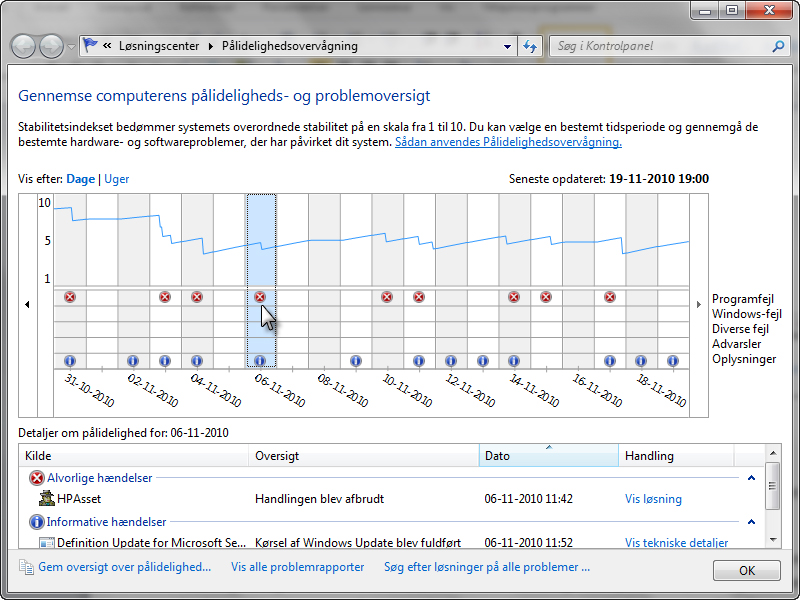Image resolution: width=800 pixels, height=600 pixels.
Task: Click the magnifier icon in the search box
Action: point(778,46)
